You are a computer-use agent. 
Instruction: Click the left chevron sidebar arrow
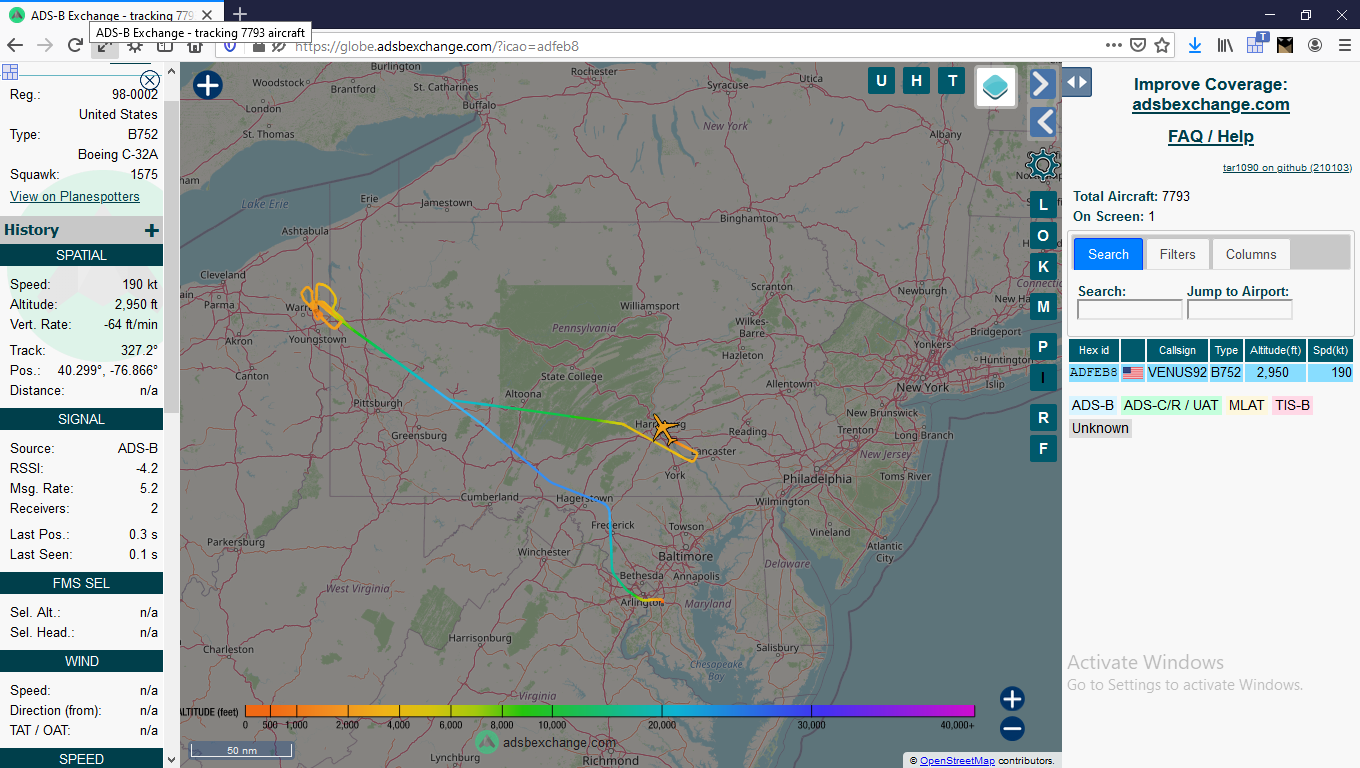(1043, 122)
